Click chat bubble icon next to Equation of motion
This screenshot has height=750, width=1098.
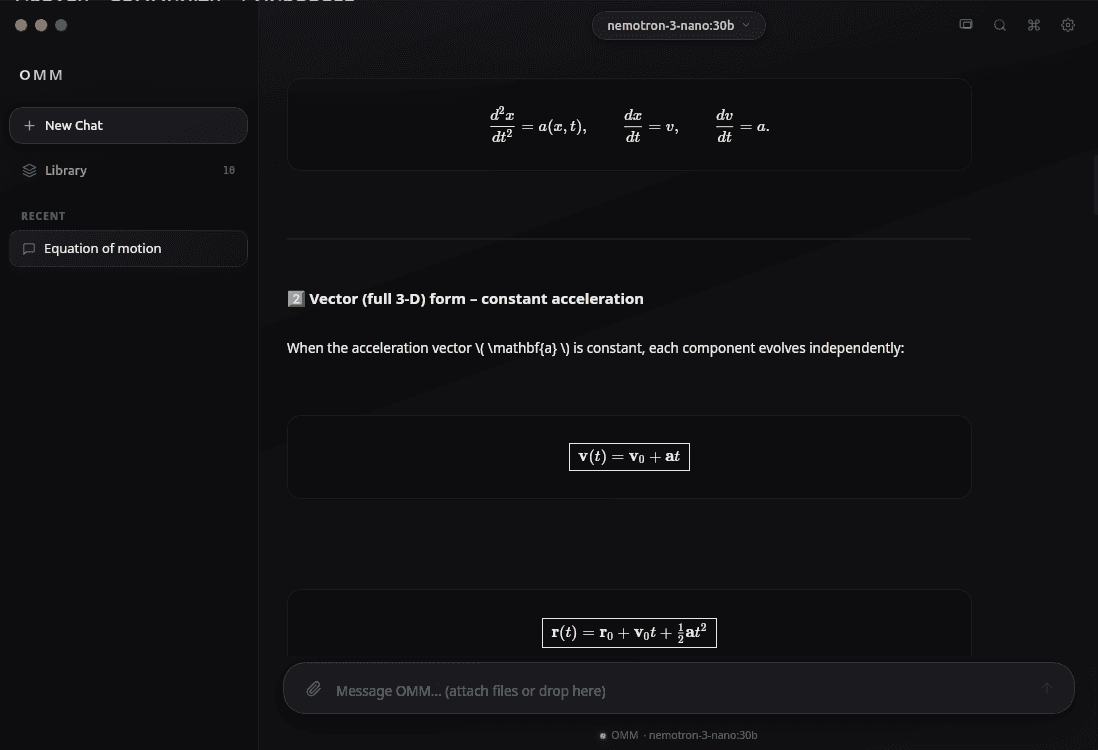tap(29, 248)
